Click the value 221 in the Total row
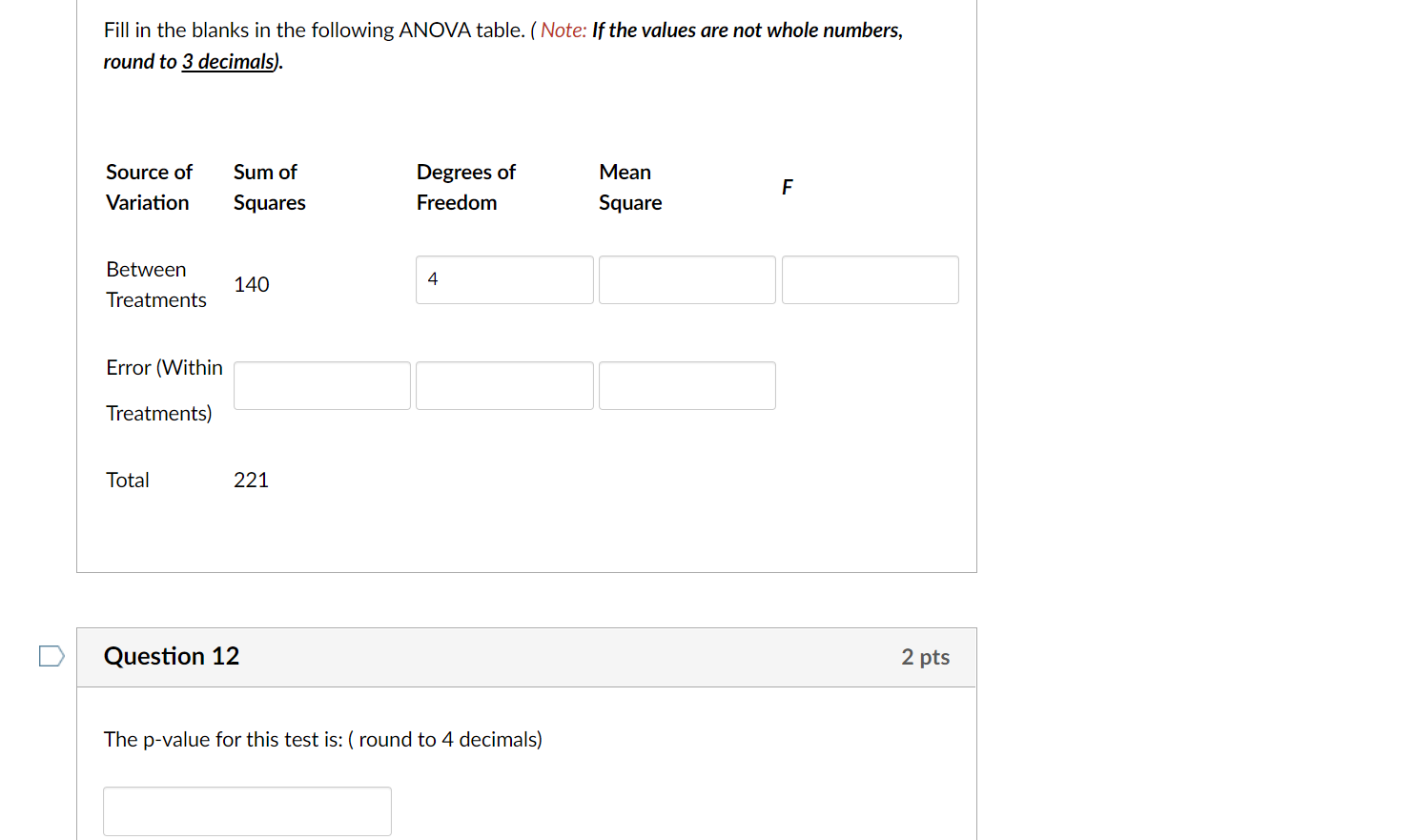Image resolution: width=1414 pixels, height=840 pixels. coord(251,480)
